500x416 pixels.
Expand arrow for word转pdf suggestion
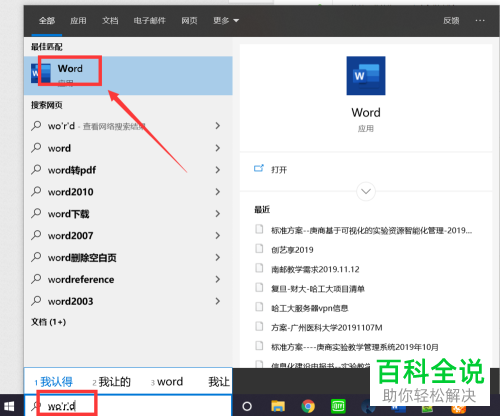tap(218, 170)
